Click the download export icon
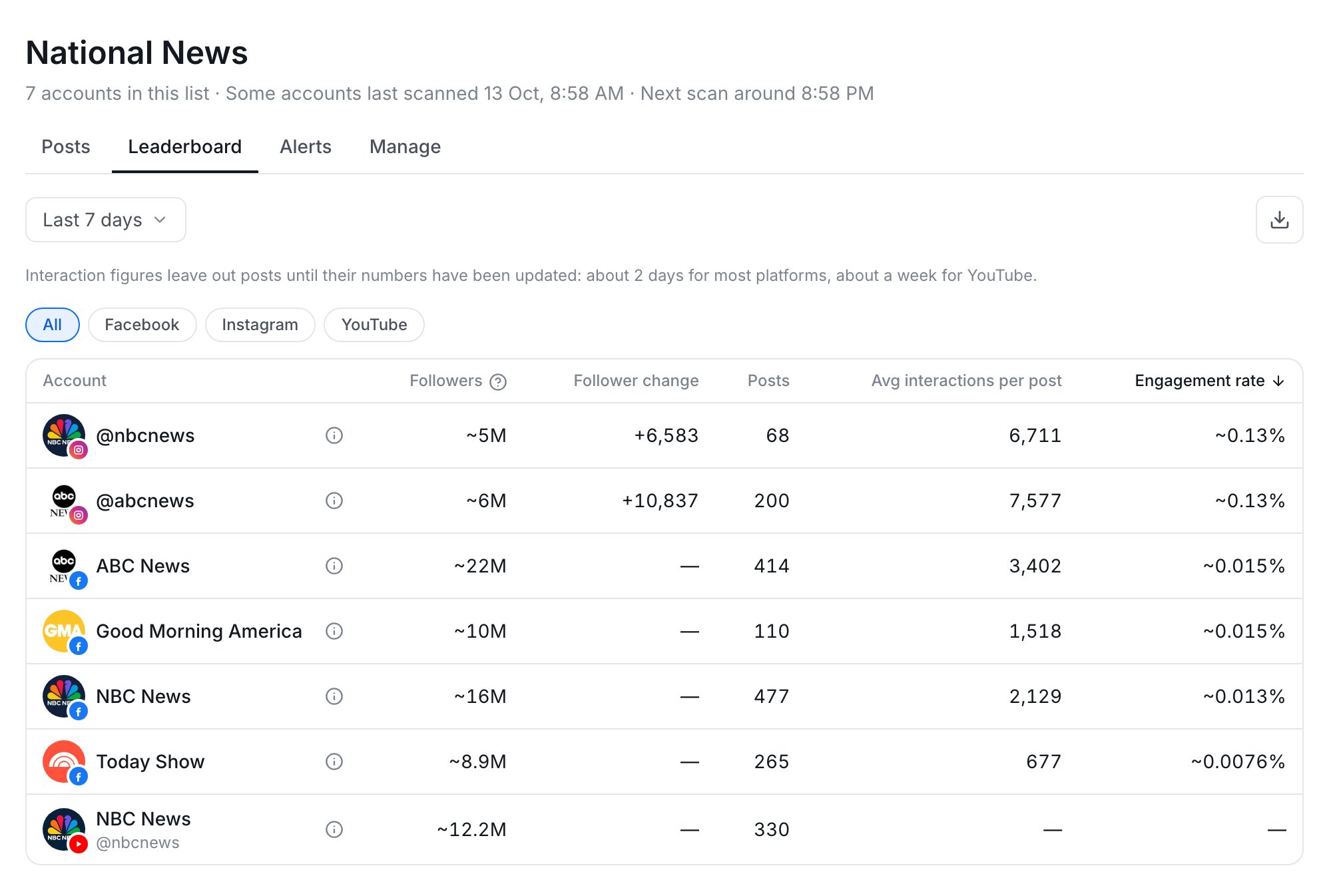Viewport: 1329px width, 896px height. tap(1279, 220)
